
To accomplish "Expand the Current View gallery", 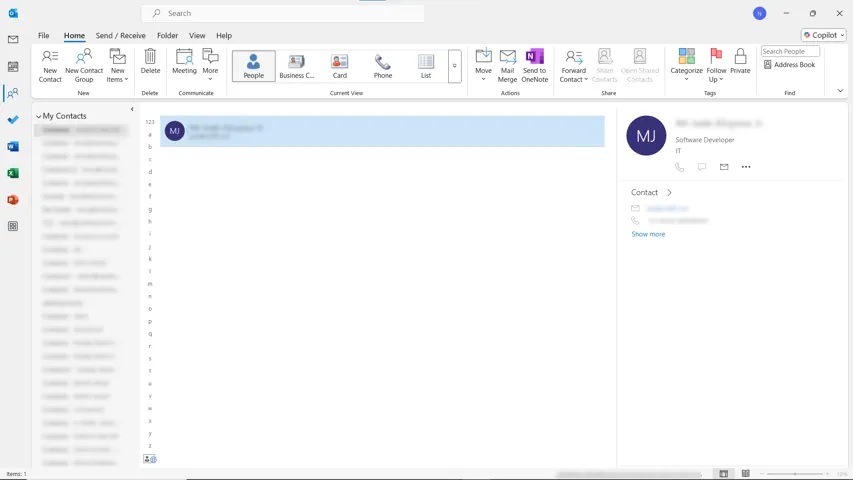I will [455, 66].
